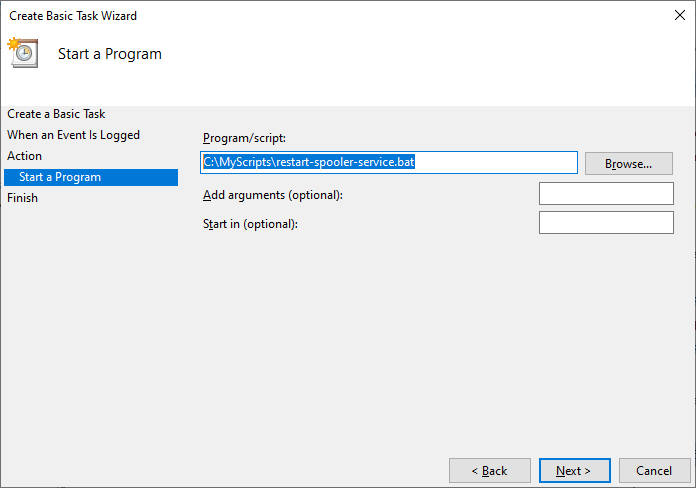Close the Create Basic Task Wizard window

[x=680, y=16]
